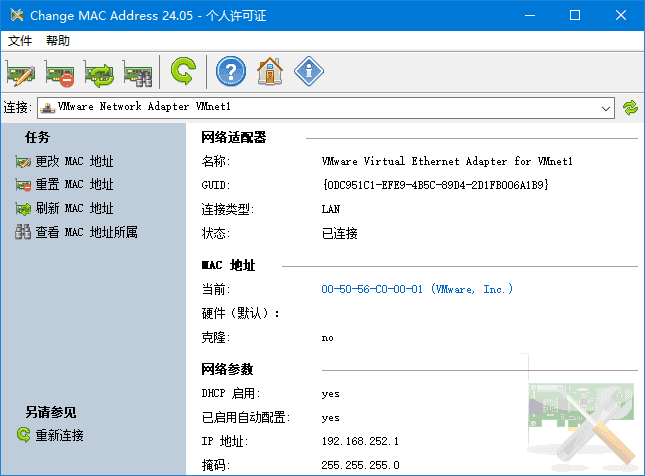Refresh connection list with green arrows icon
This screenshot has width=645, height=476.
630,108
